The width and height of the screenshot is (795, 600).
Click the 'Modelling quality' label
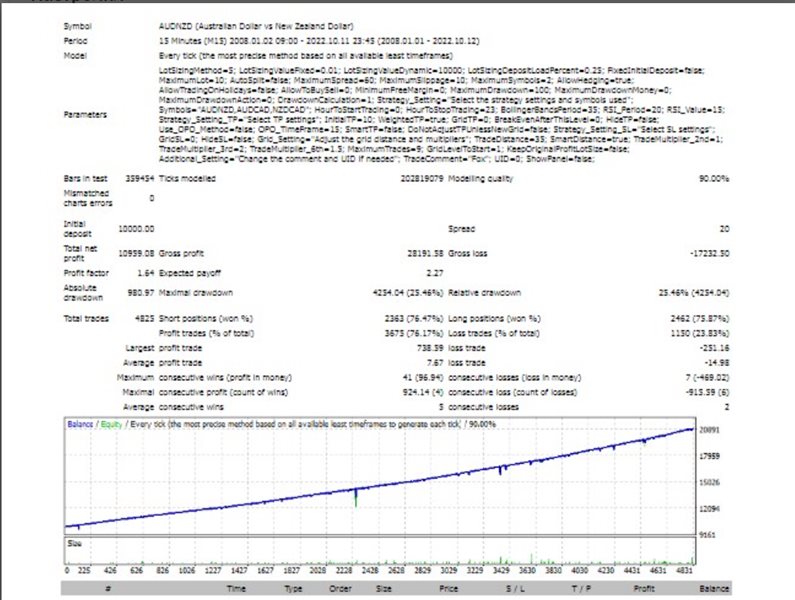(x=480, y=179)
